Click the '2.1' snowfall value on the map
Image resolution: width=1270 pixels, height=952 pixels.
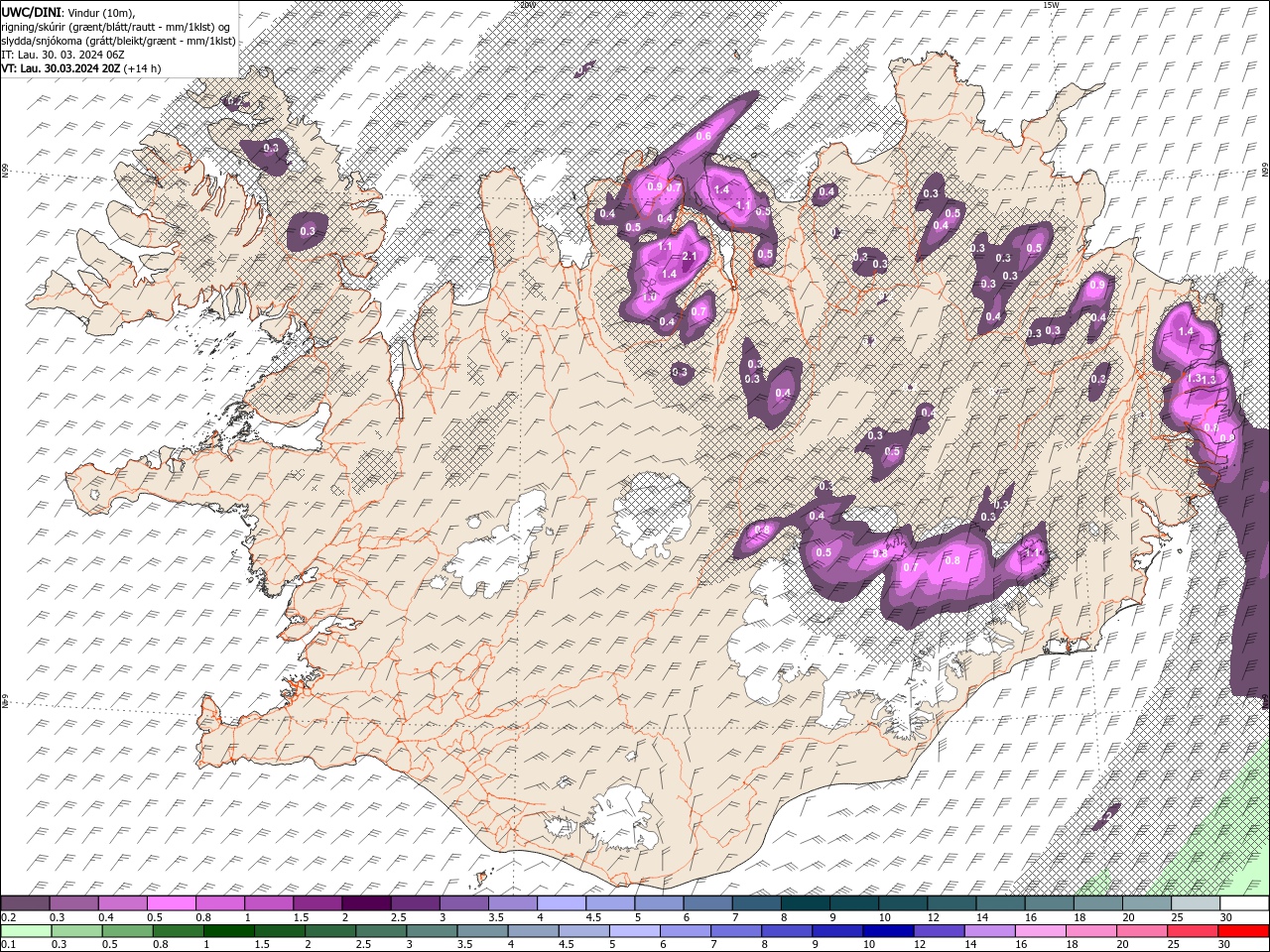(691, 256)
